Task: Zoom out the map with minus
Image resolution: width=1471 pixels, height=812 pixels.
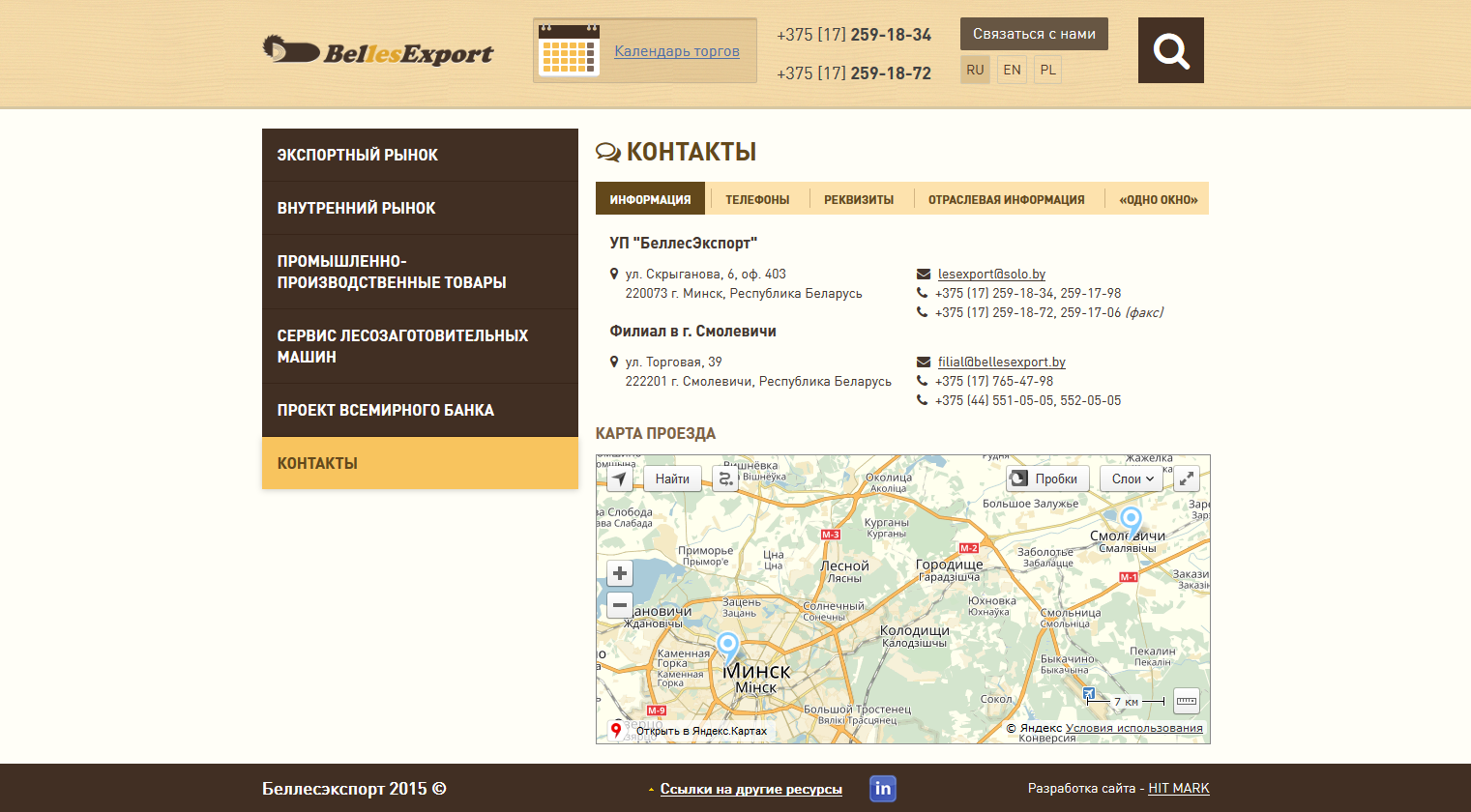Action: click(x=620, y=606)
